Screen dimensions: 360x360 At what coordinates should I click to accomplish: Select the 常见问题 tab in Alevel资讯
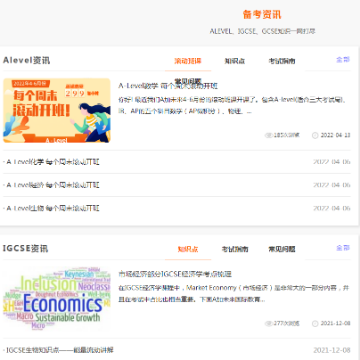pos(188,81)
